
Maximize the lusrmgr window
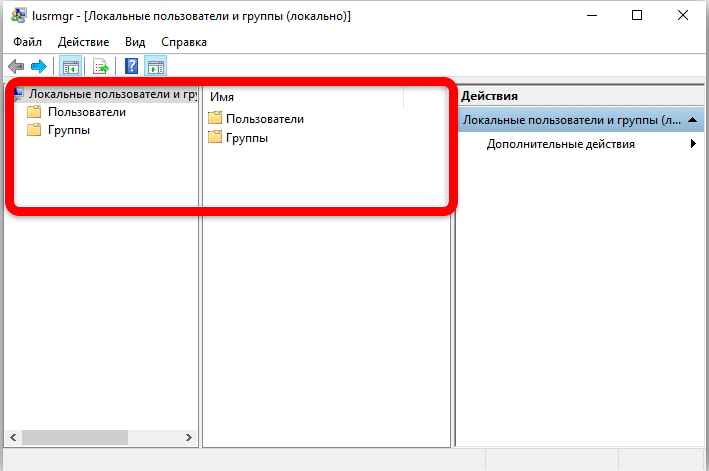click(637, 15)
